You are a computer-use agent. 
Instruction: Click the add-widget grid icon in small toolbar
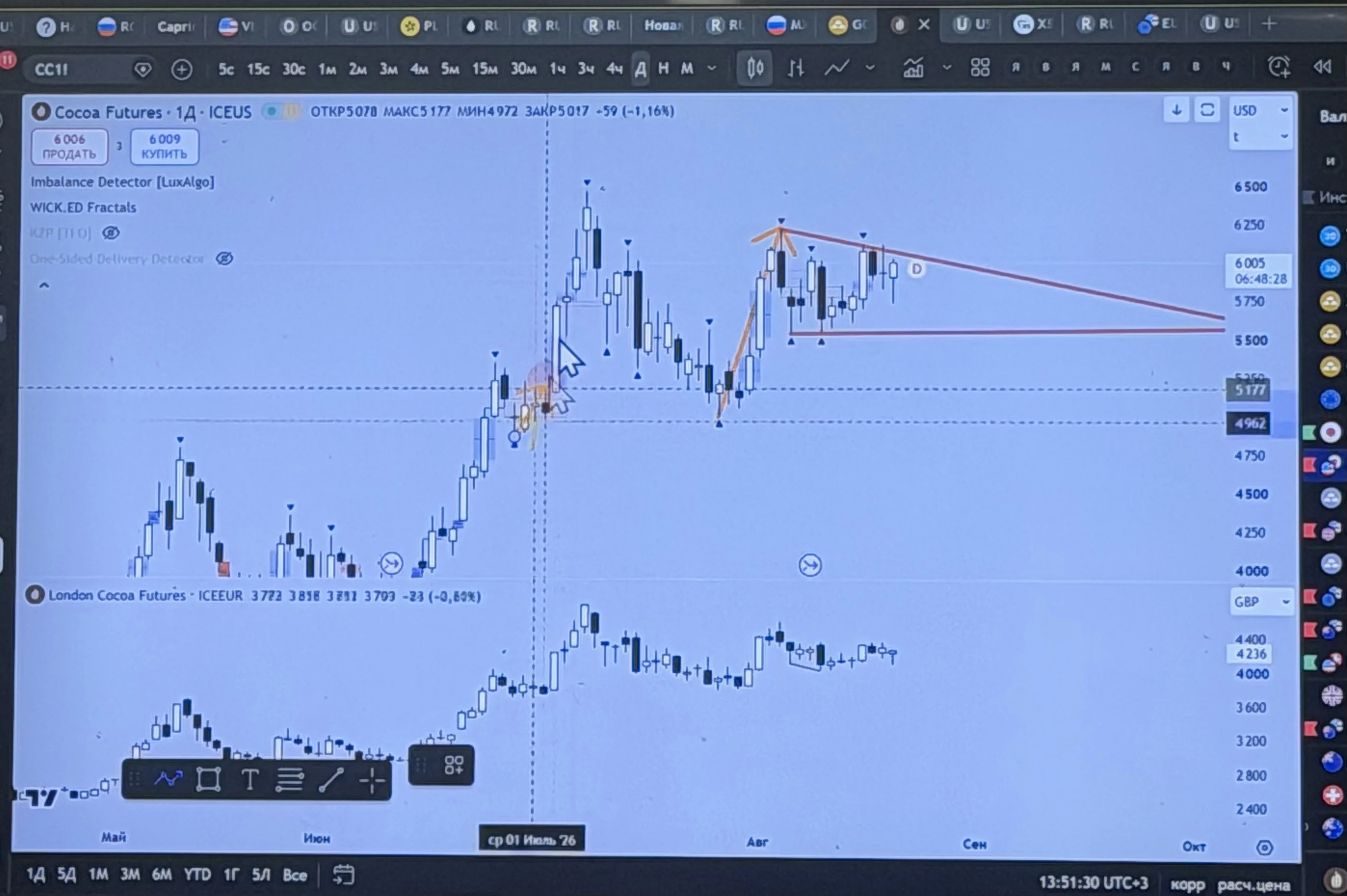pos(454,765)
